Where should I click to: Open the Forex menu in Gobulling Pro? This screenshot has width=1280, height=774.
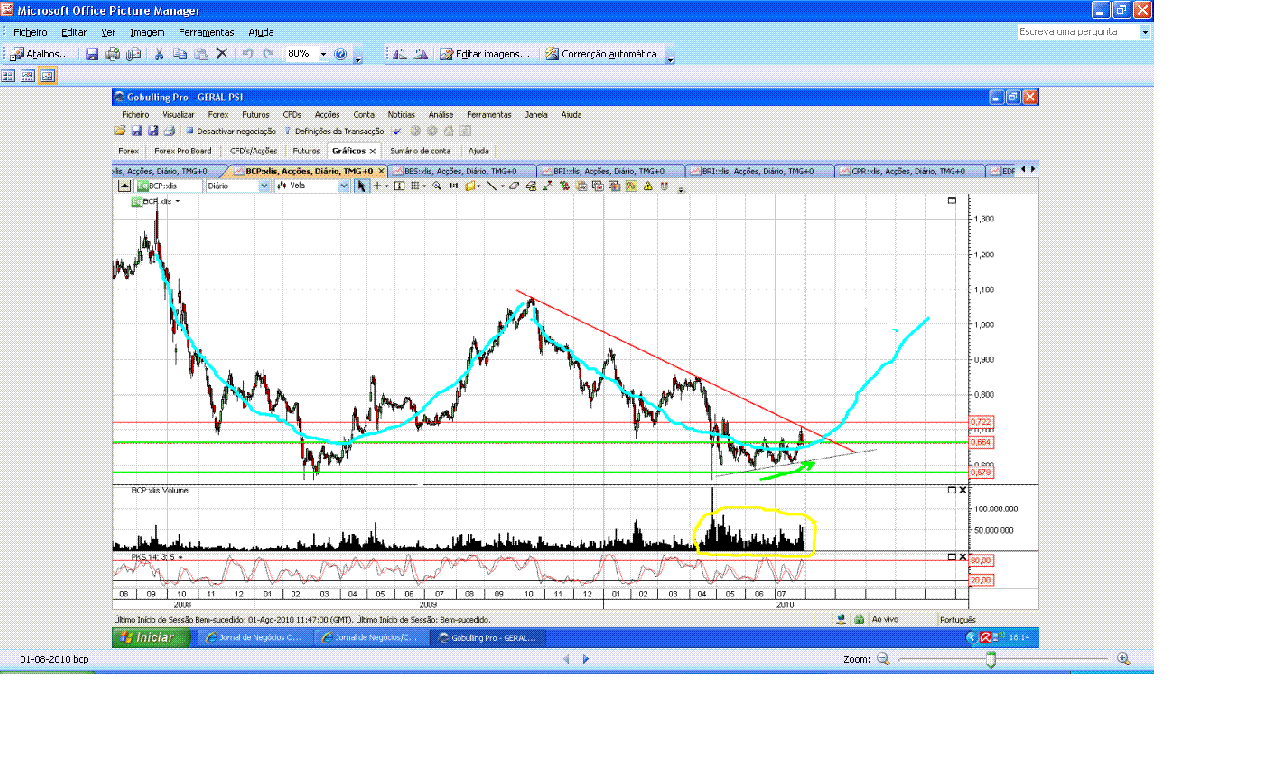[x=218, y=115]
